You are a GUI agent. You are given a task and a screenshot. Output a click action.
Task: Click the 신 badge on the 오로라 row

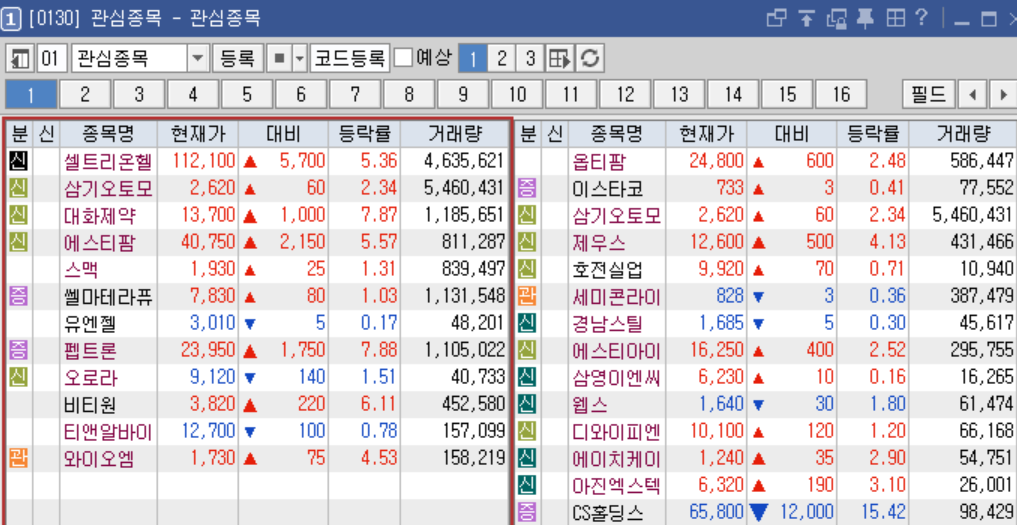19,378
